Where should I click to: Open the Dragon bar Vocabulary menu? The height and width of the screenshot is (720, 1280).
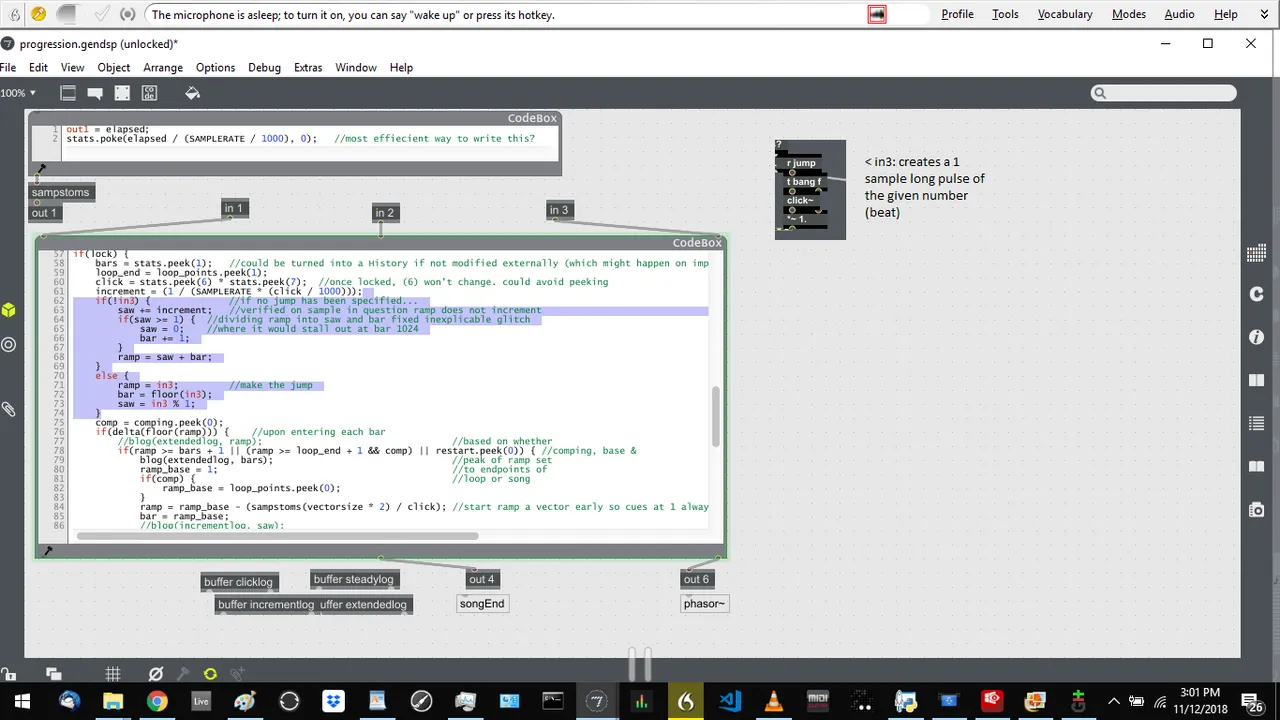point(1065,14)
